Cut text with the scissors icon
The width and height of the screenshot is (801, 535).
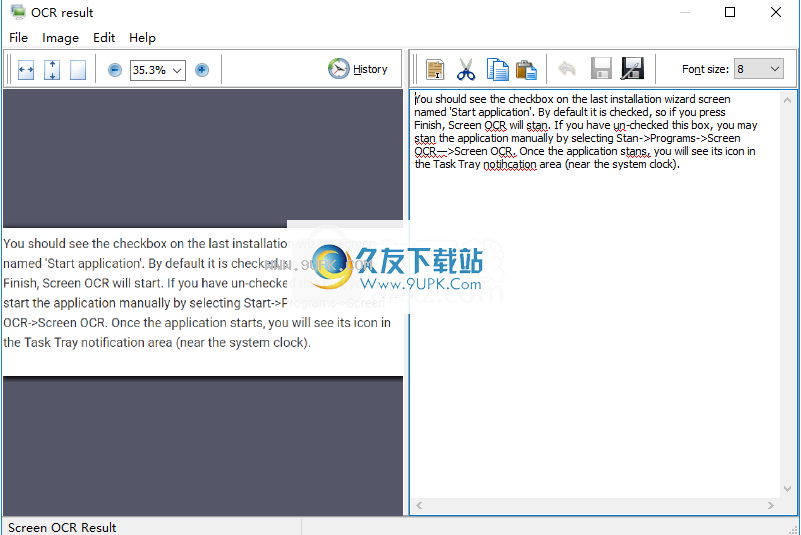click(466, 69)
